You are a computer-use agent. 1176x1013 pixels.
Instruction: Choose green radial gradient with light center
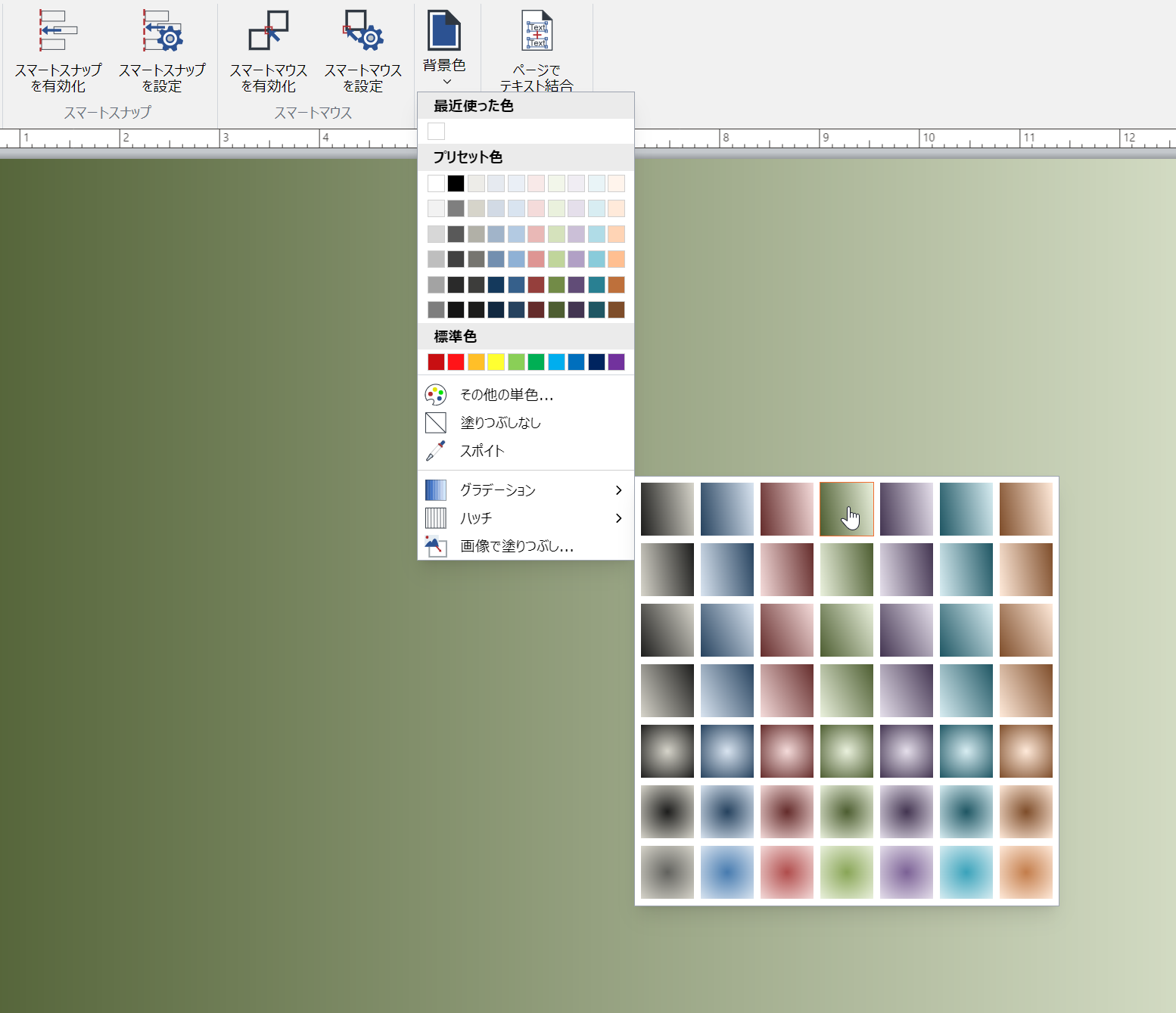coord(847,751)
